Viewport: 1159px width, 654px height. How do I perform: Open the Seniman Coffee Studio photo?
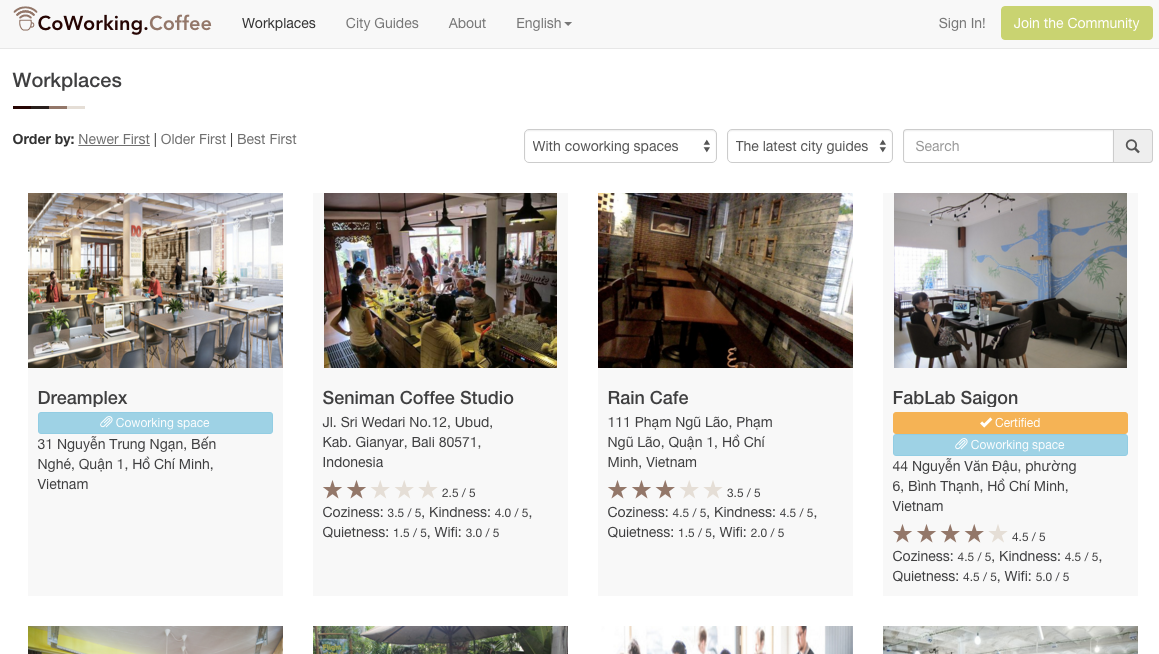[441, 281]
